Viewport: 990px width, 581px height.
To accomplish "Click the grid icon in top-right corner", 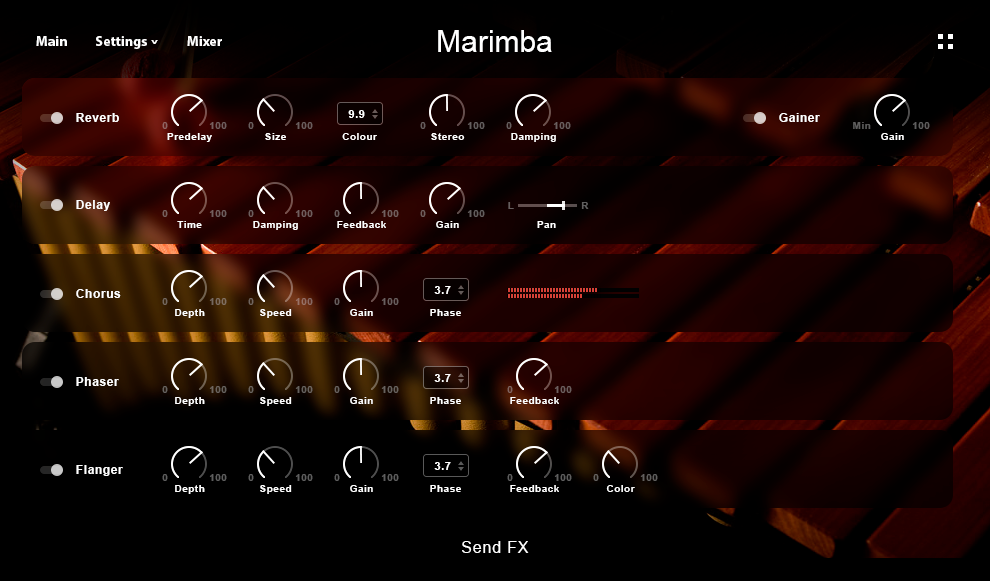I will point(945,41).
